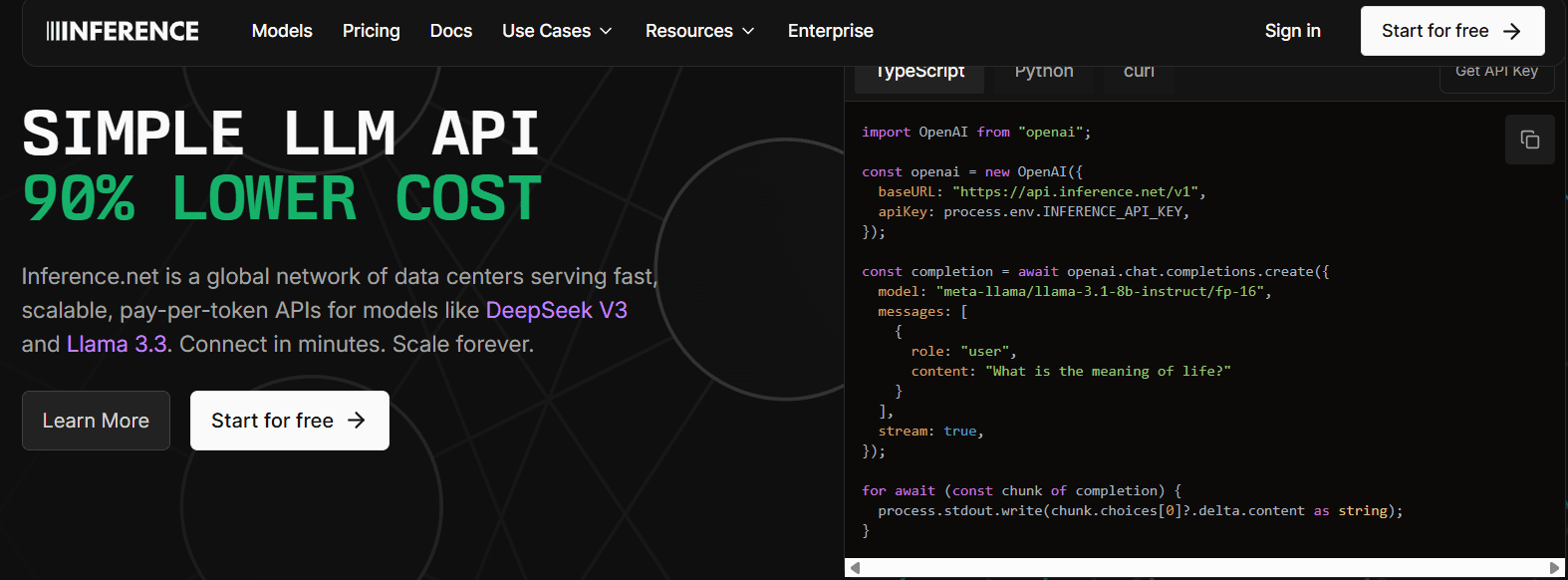Click the Inference logo in the header
1568x580 pixels.
(123, 31)
